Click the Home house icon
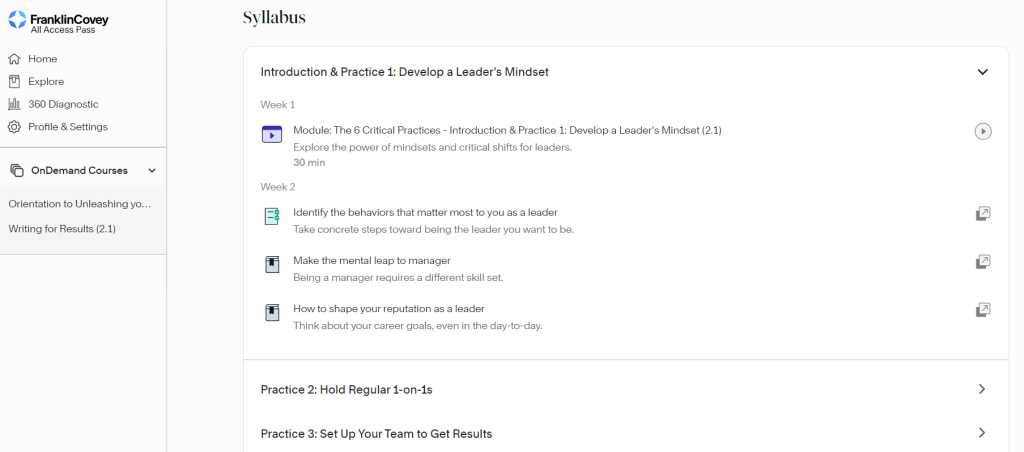The image size is (1024, 452). [14, 59]
